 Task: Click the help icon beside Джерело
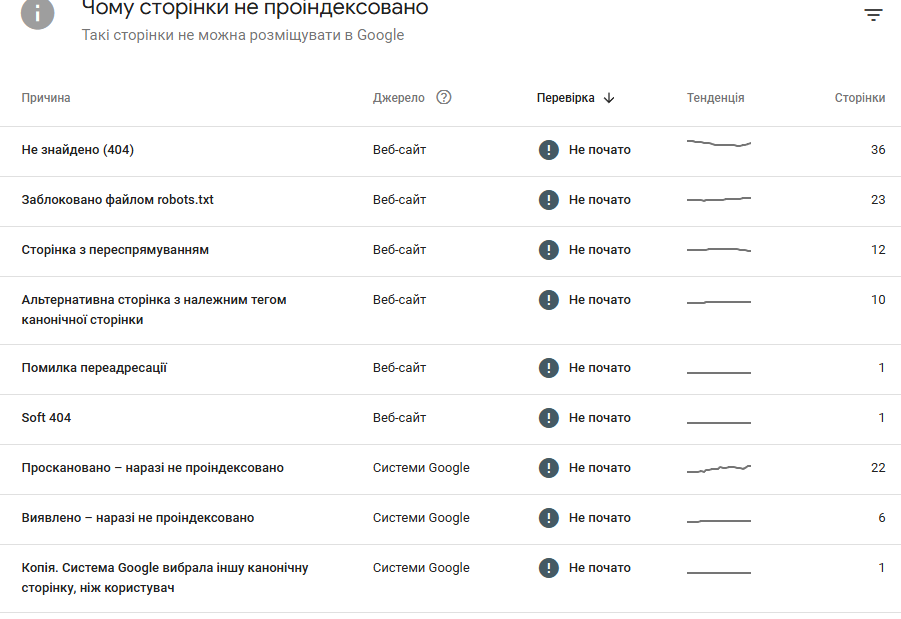click(x=444, y=98)
